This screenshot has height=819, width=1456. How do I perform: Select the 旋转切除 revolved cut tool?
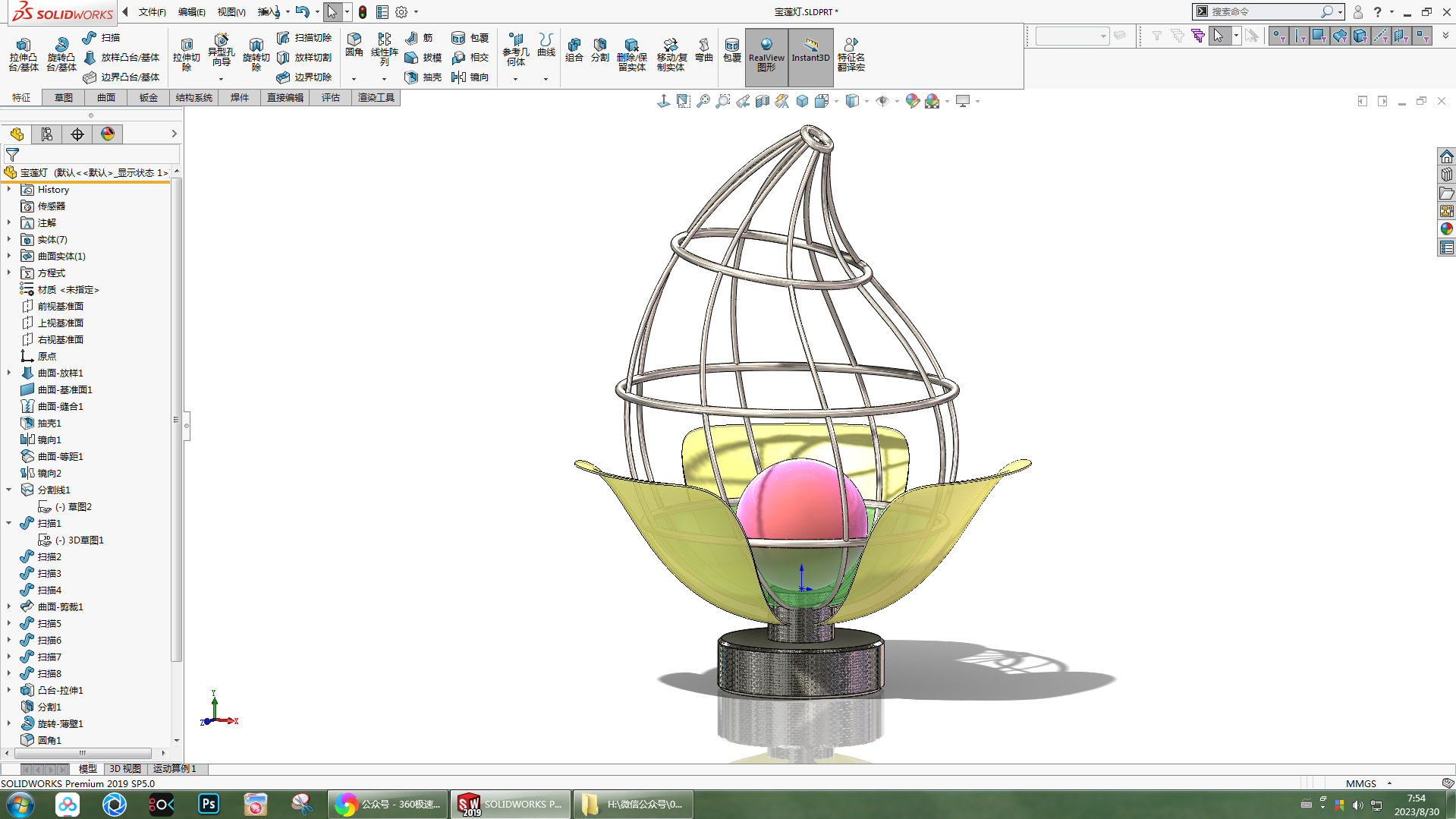click(256, 55)
